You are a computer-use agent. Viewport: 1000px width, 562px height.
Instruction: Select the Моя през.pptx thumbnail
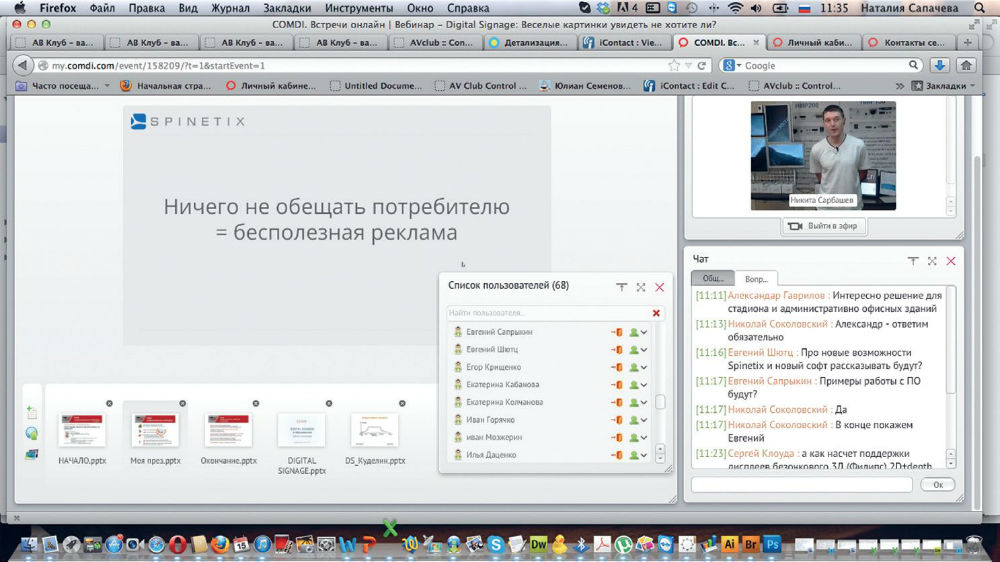(155, 431)
